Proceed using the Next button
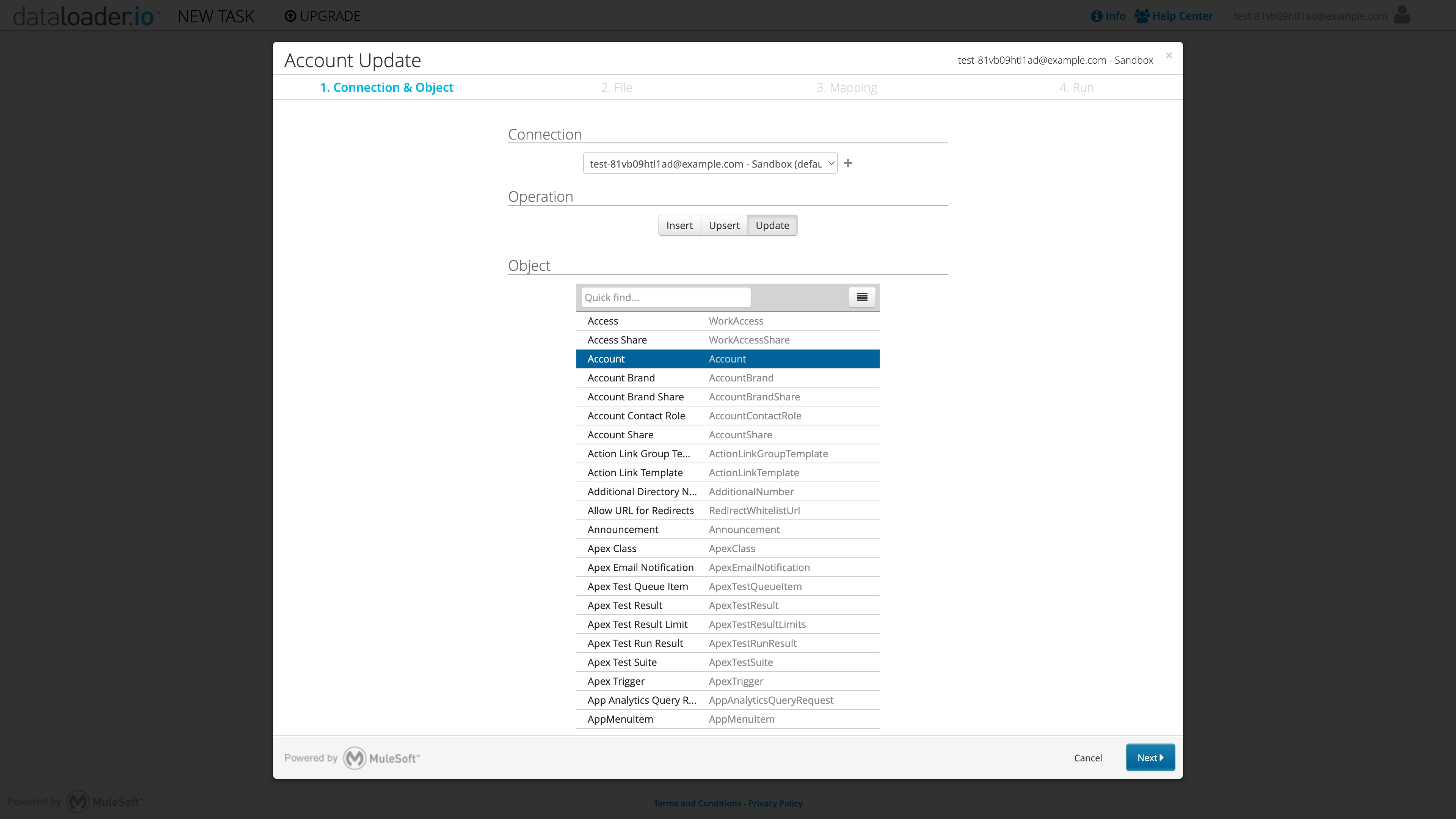Image resolution: width=1456 pixels, height=819 pixels. click(1150, 758)
